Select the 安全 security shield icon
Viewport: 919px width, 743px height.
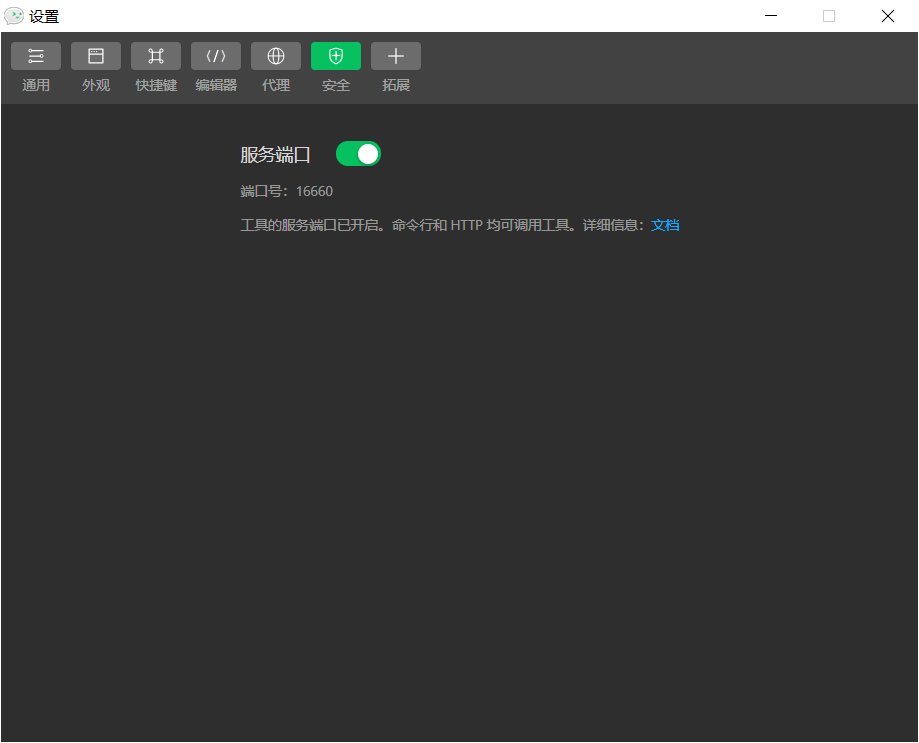[336, 65]
